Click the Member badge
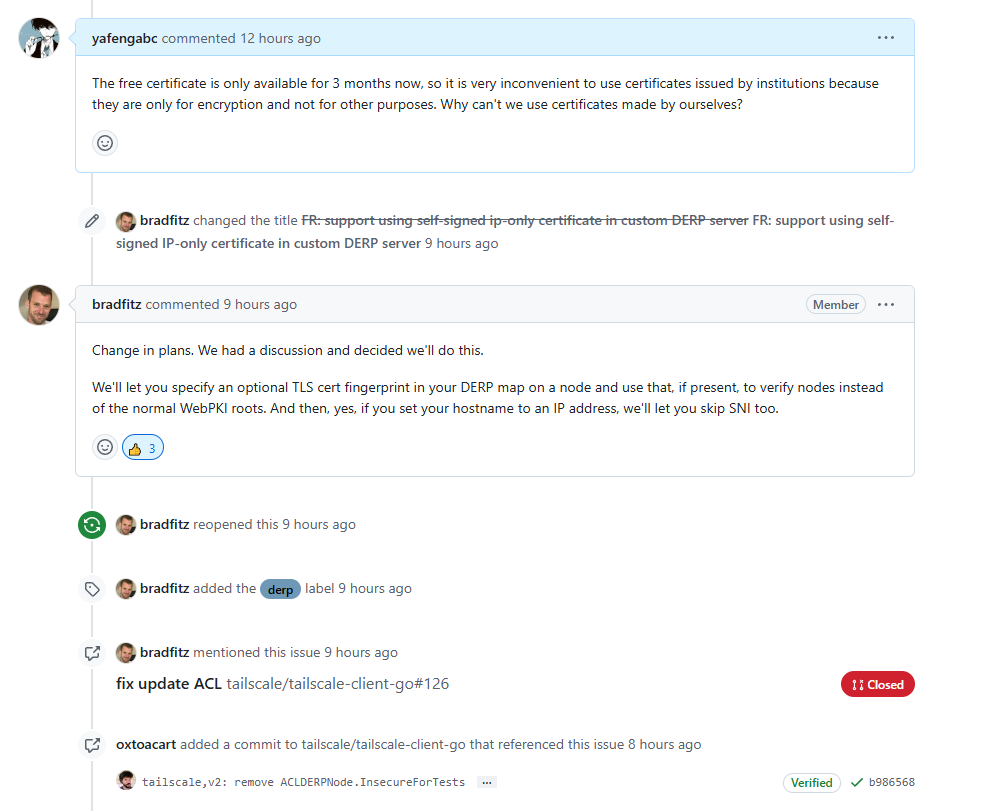The height and width of the screenshot is (811, 993). pyautogui.click(x=835, y=305)
